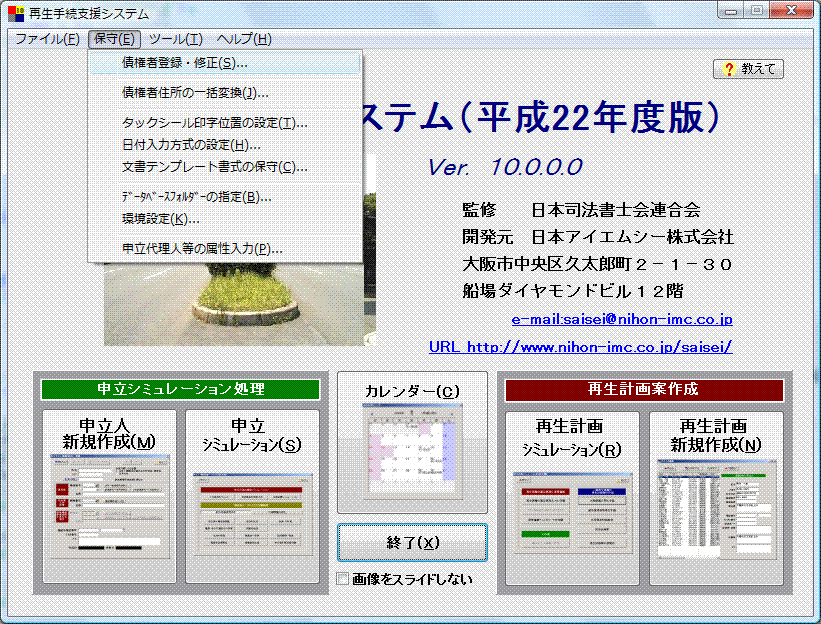821x624 pixels.
Task: Click the 教えて help question-mark button
Action: tap(748, 69)
